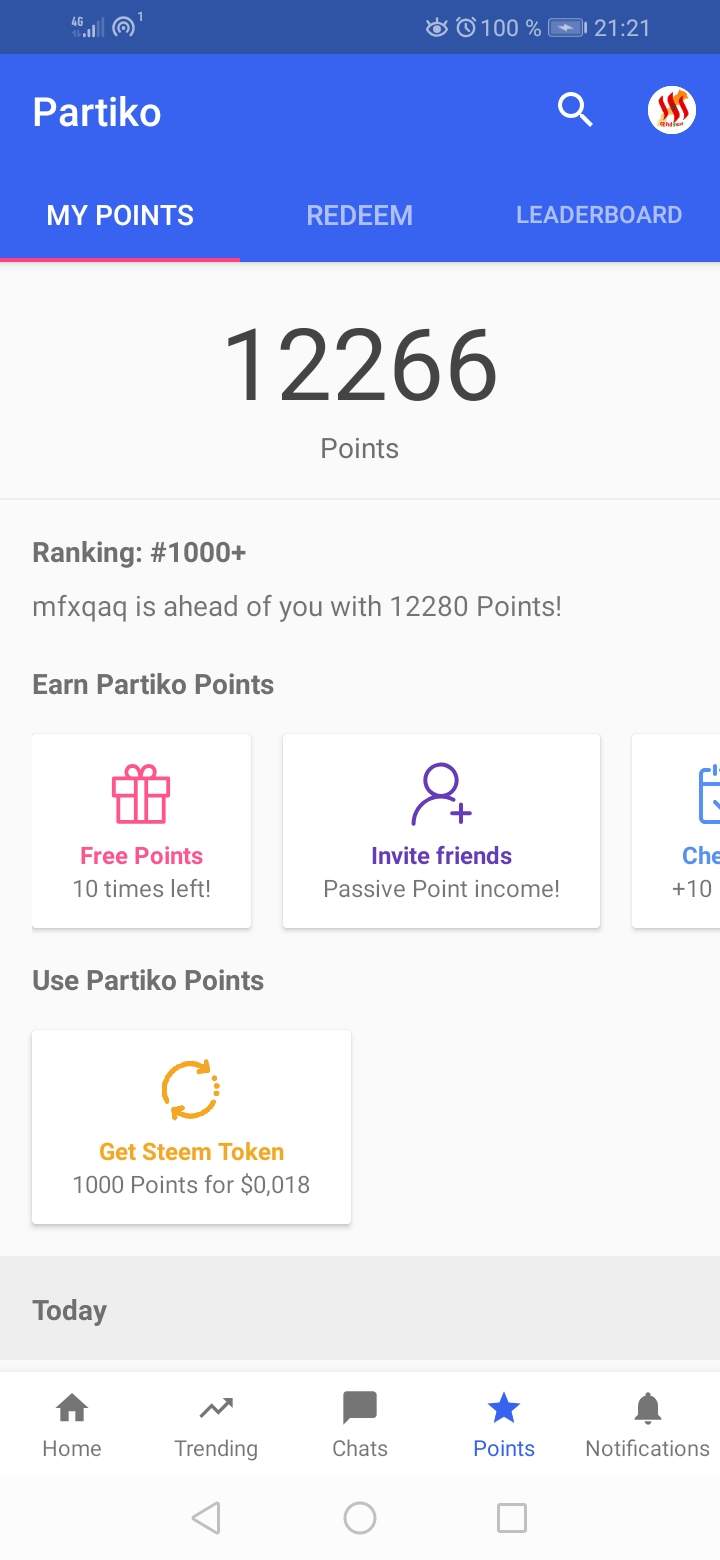720x1560 pixels.
Task: Select the MY POINTS tab
Action: click(x=120, y=215)
